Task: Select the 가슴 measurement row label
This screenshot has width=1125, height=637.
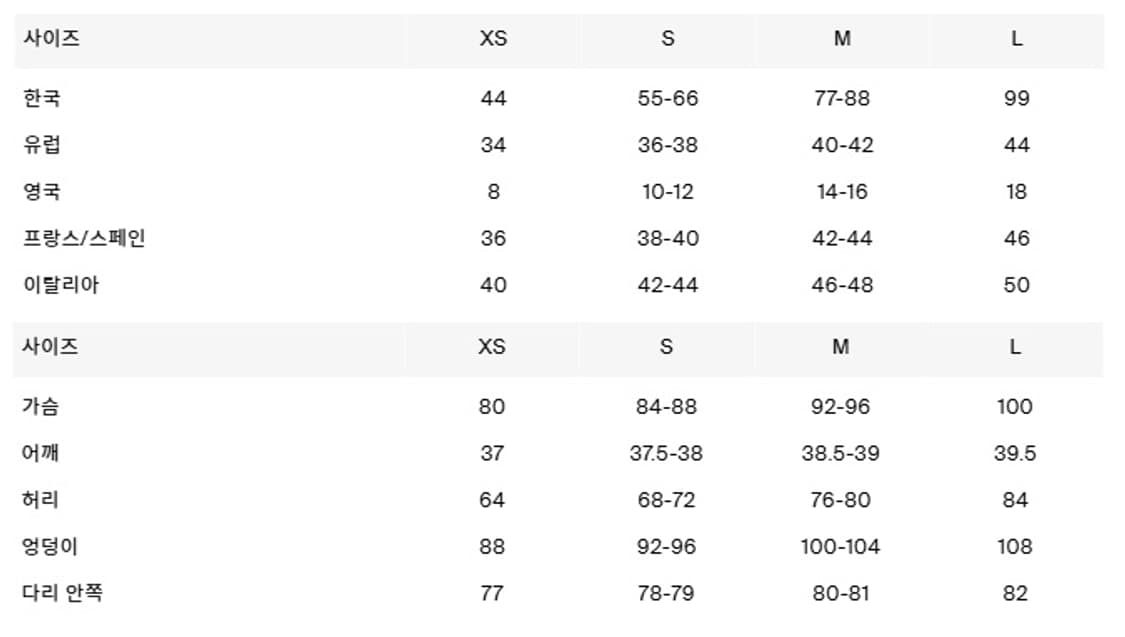Action: pos(41,406)
